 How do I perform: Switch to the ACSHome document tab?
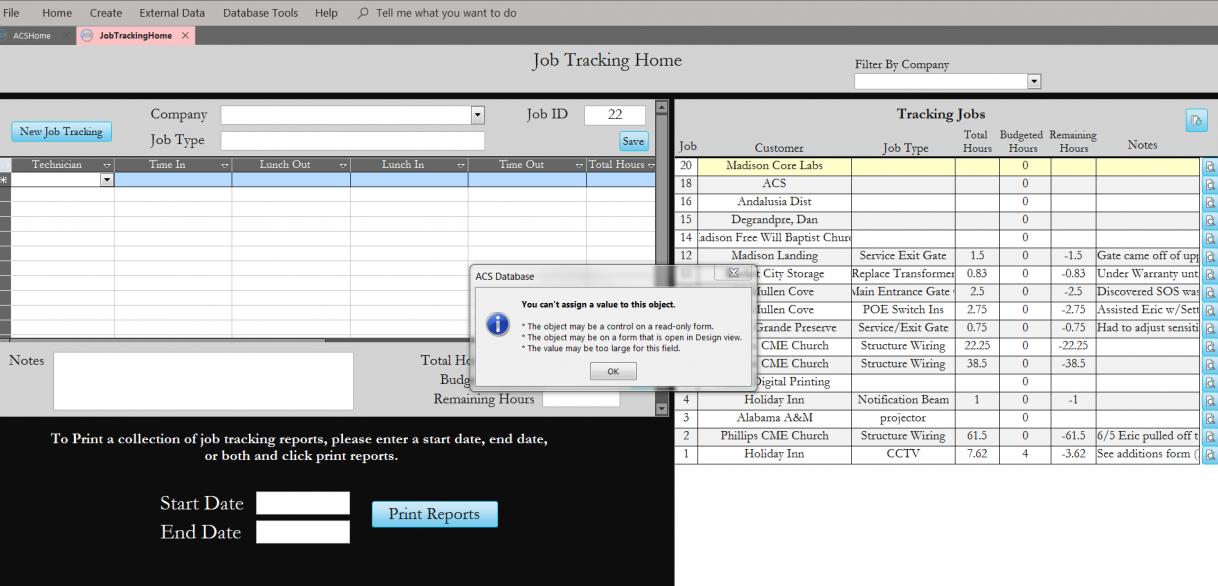coord(32,36)
